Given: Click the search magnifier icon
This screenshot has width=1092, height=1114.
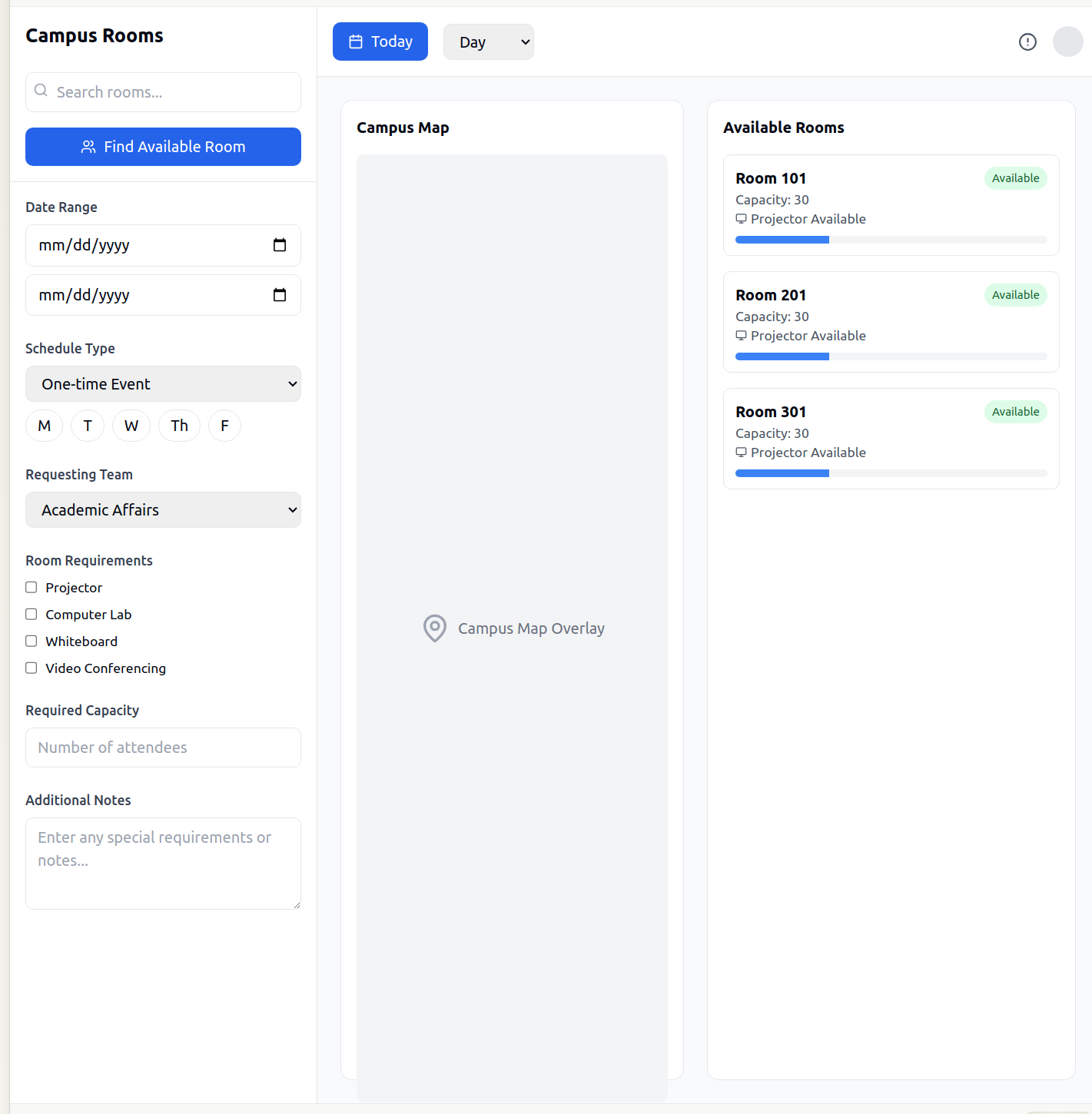Looking at the screenshot, I should (41, 91).
